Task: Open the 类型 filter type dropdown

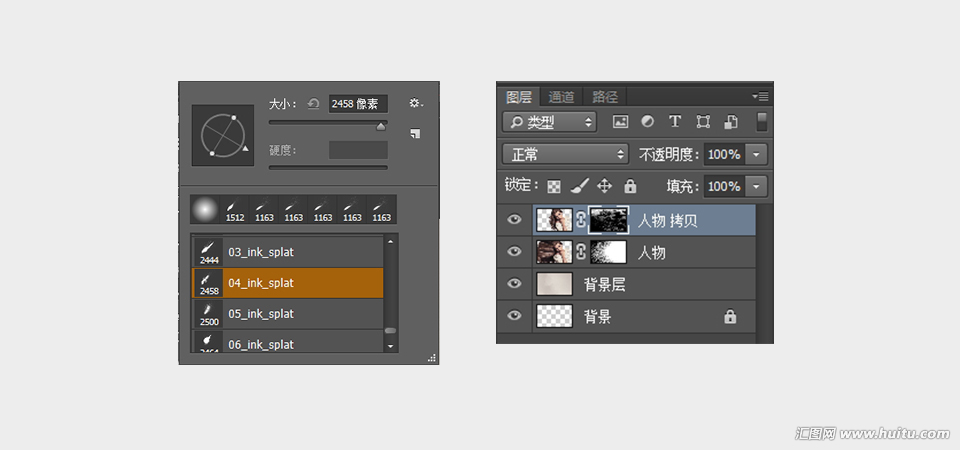Action: 549,122
